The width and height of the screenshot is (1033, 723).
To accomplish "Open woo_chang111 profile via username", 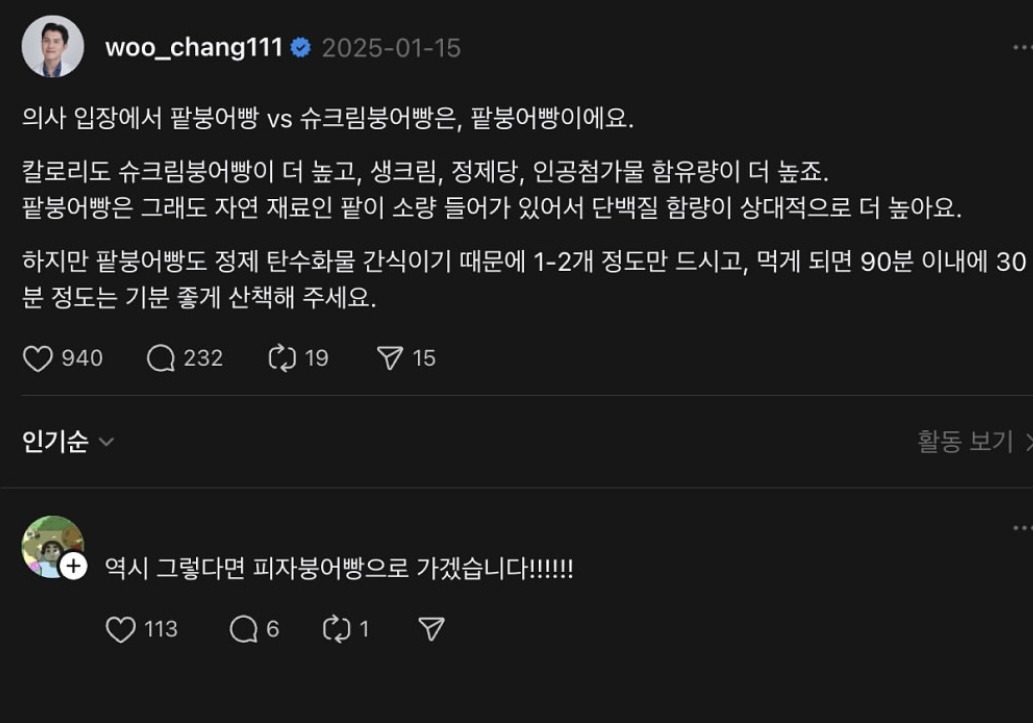I will 194,48.
